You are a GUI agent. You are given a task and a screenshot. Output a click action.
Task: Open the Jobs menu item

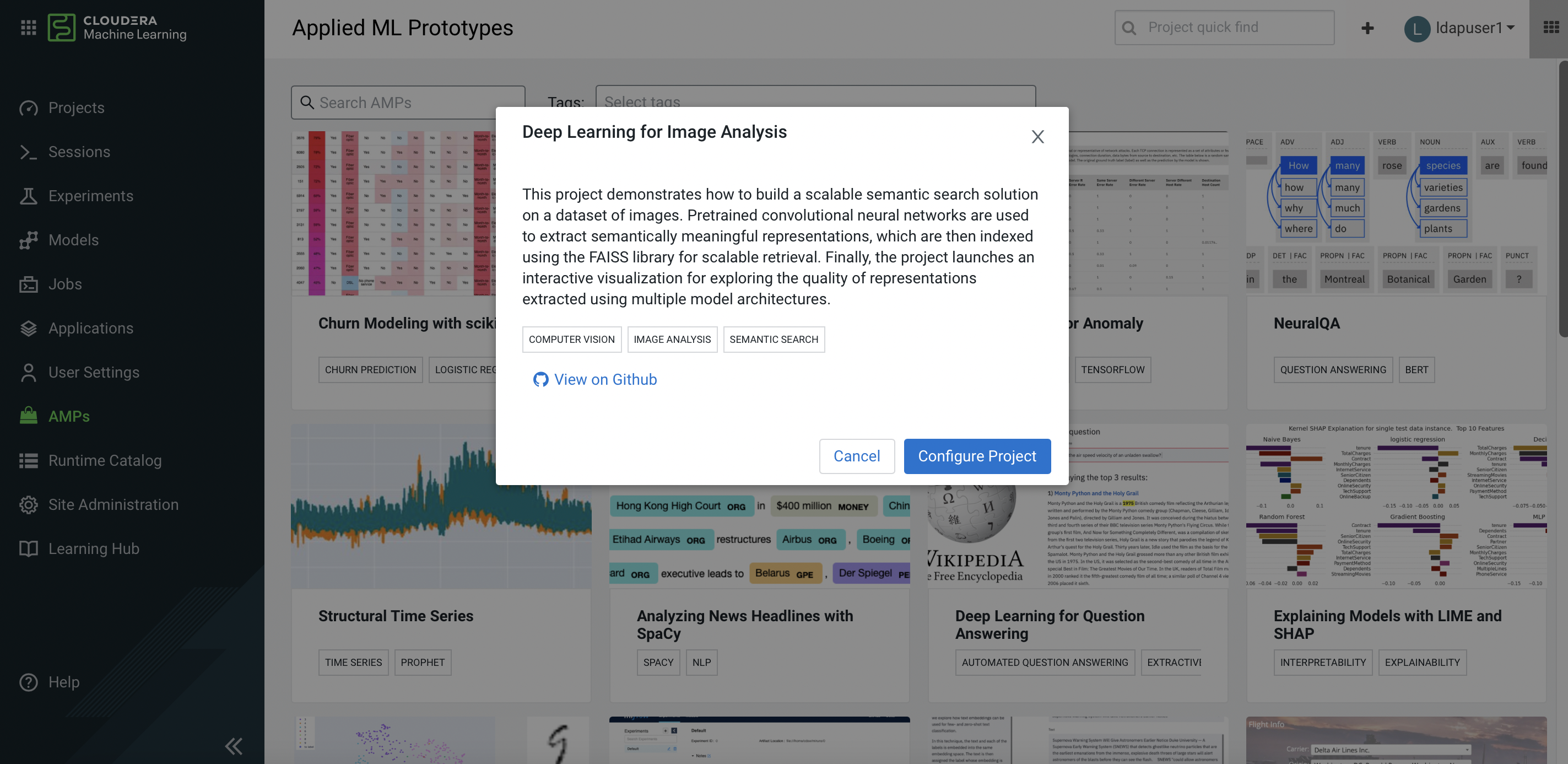pos(64,284)
